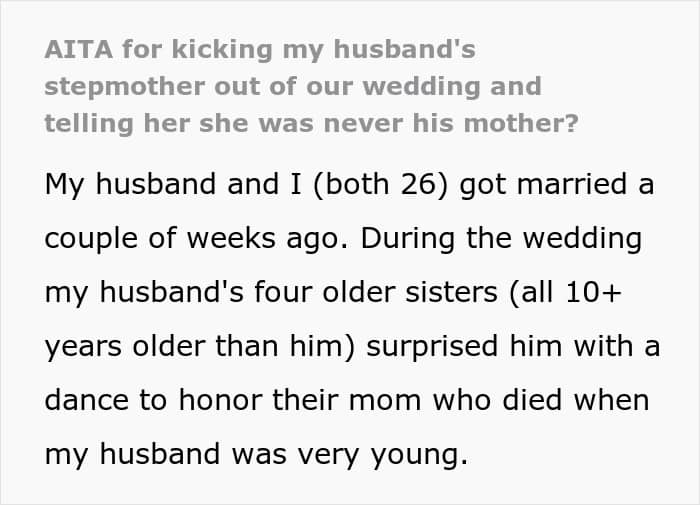Open the post title about kicking husband's stepmother
The image size is (700, 505).
pyautogui.click(x=311, y=87)
